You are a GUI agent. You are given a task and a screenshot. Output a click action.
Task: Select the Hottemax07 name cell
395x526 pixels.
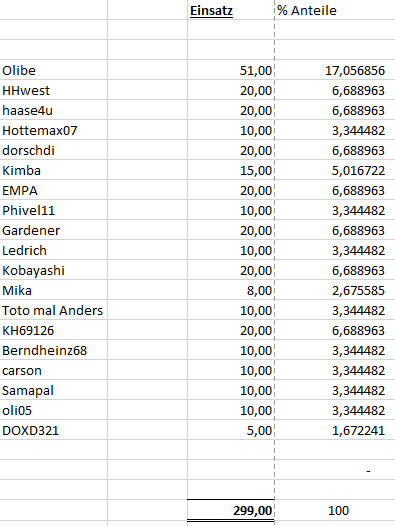(54, 130)
